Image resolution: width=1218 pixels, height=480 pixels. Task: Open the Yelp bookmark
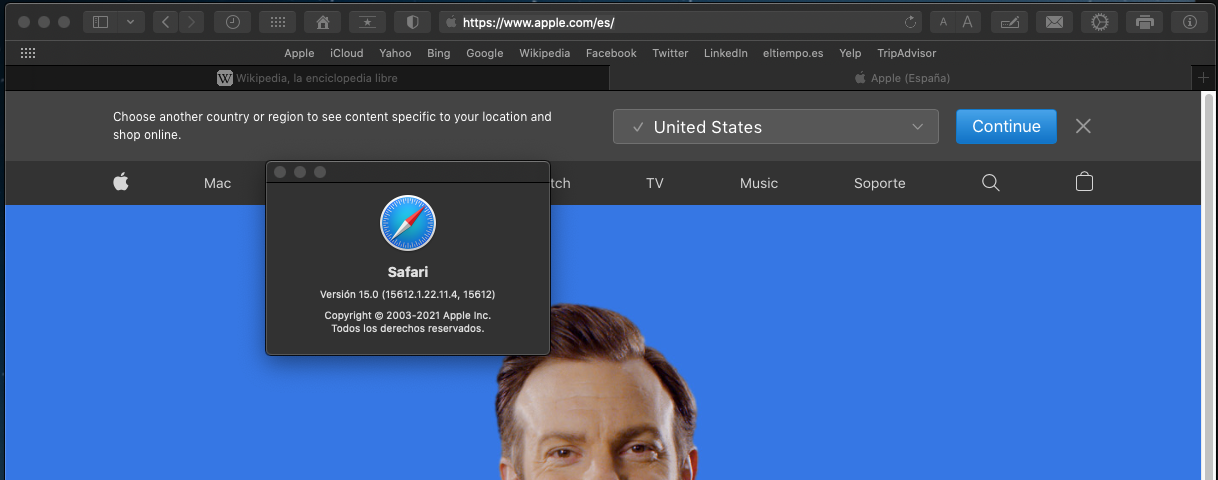coord(851,53)
